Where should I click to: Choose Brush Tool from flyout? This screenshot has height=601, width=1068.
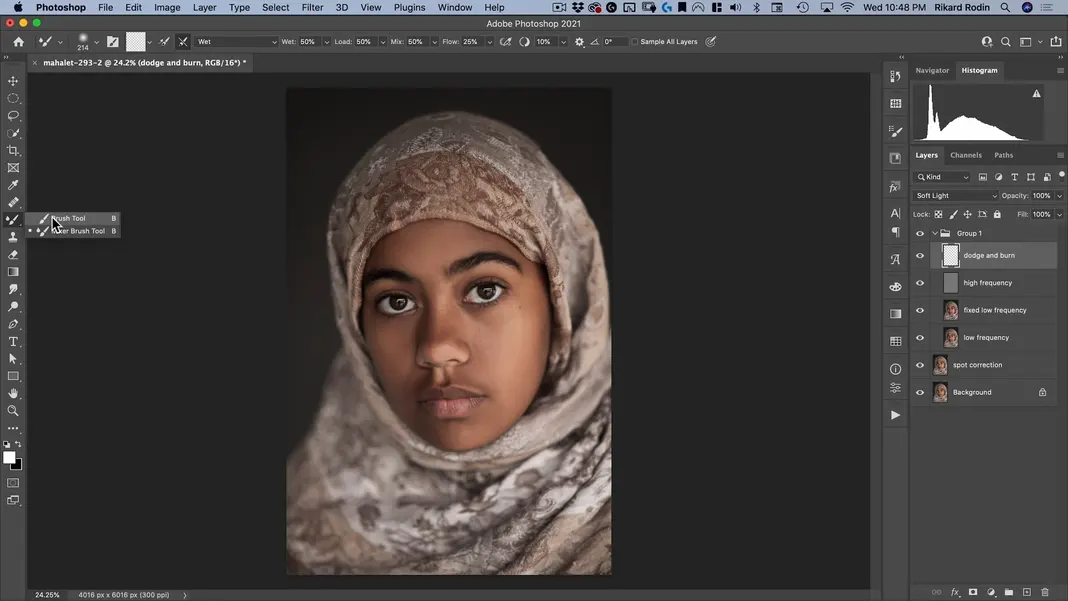pos(74,218)
